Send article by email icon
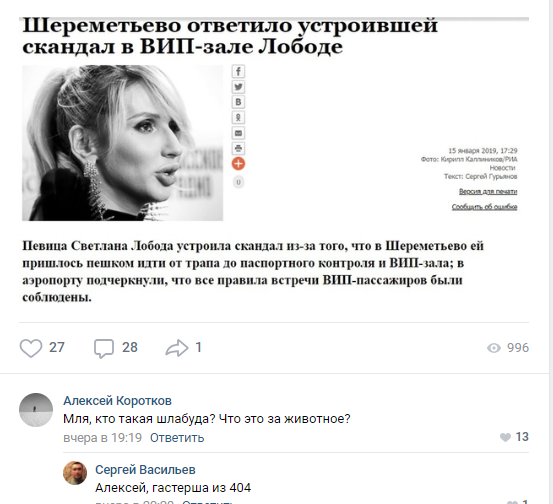This screenshot has height=504, width=553. click(238, 133)
